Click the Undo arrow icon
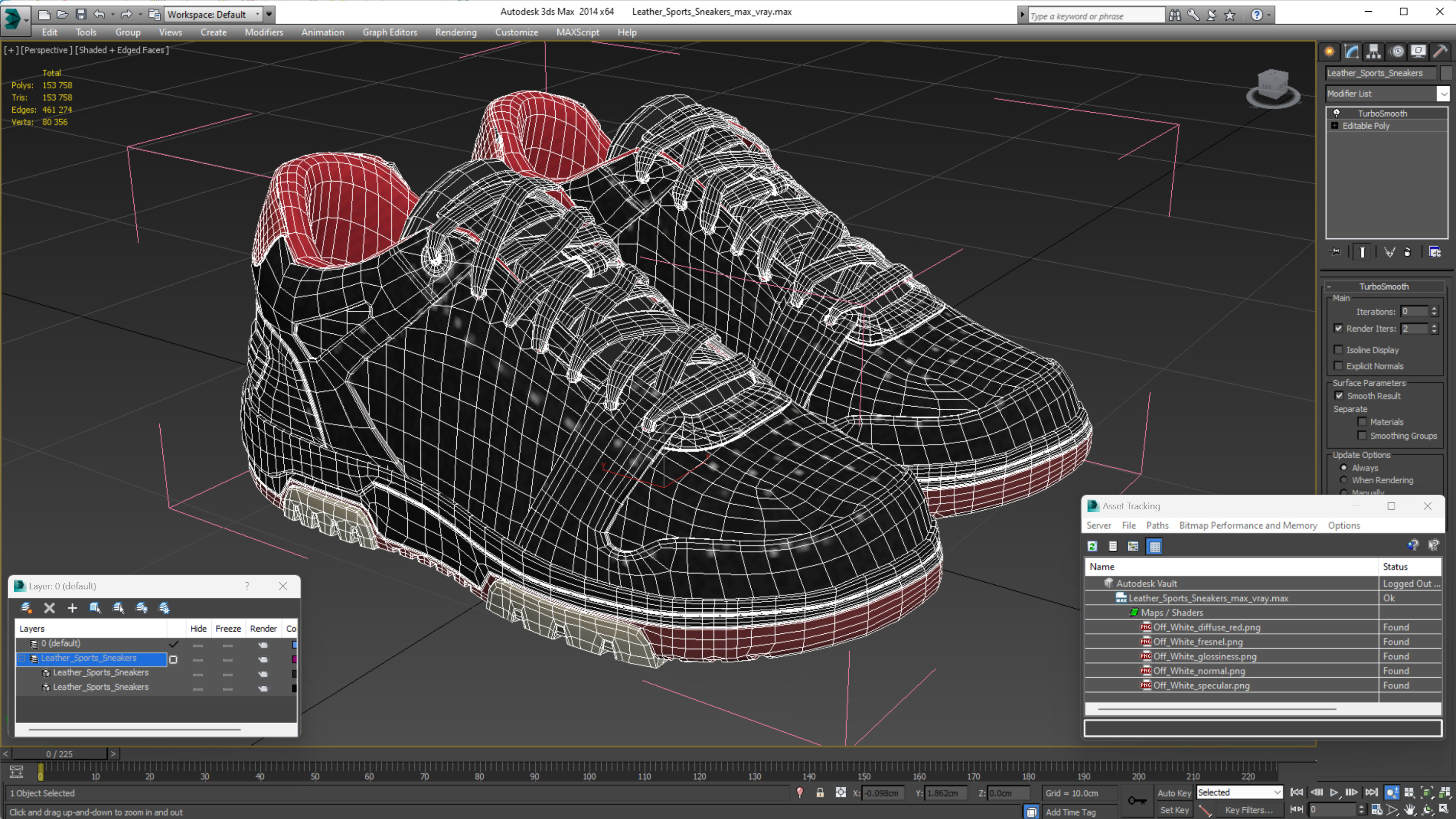Image resolution: width=1456 pixels, height=819 pixels. (x=100, y=14)
